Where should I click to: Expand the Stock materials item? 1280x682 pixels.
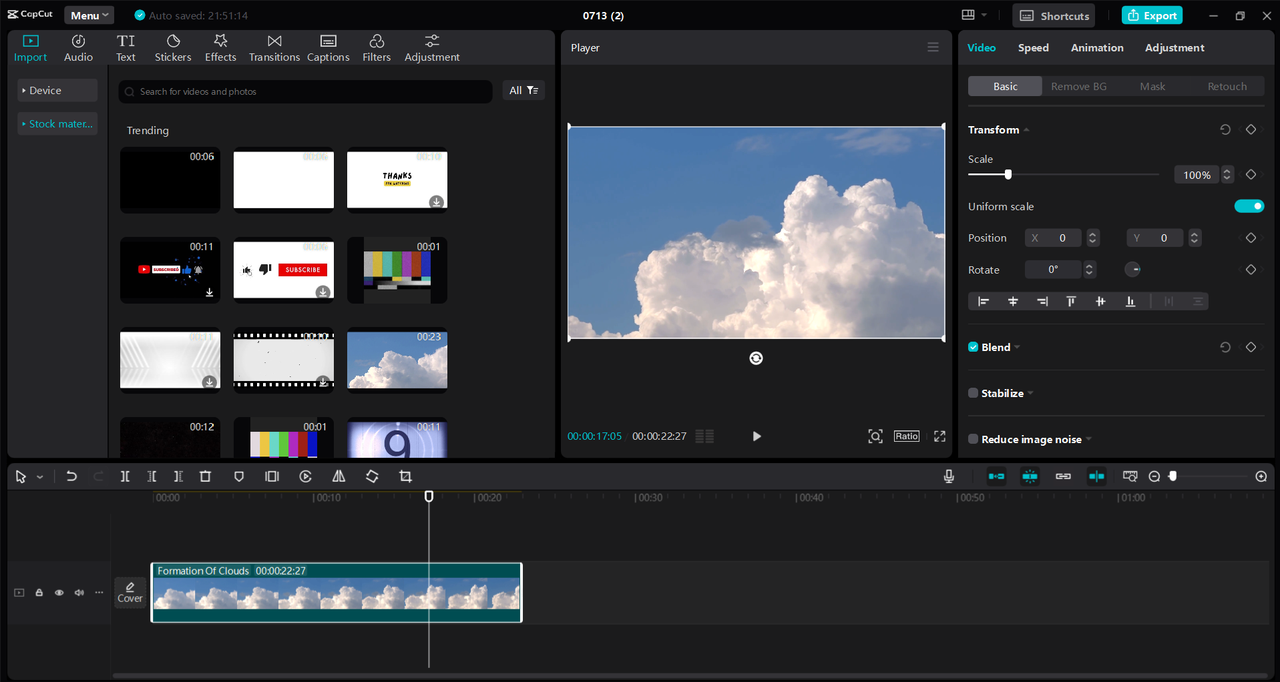click(x=57, y=124)
